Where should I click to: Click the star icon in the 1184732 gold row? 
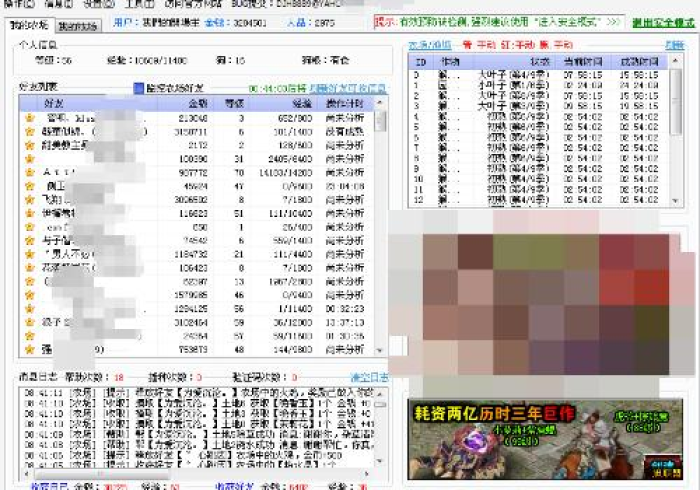30,254
